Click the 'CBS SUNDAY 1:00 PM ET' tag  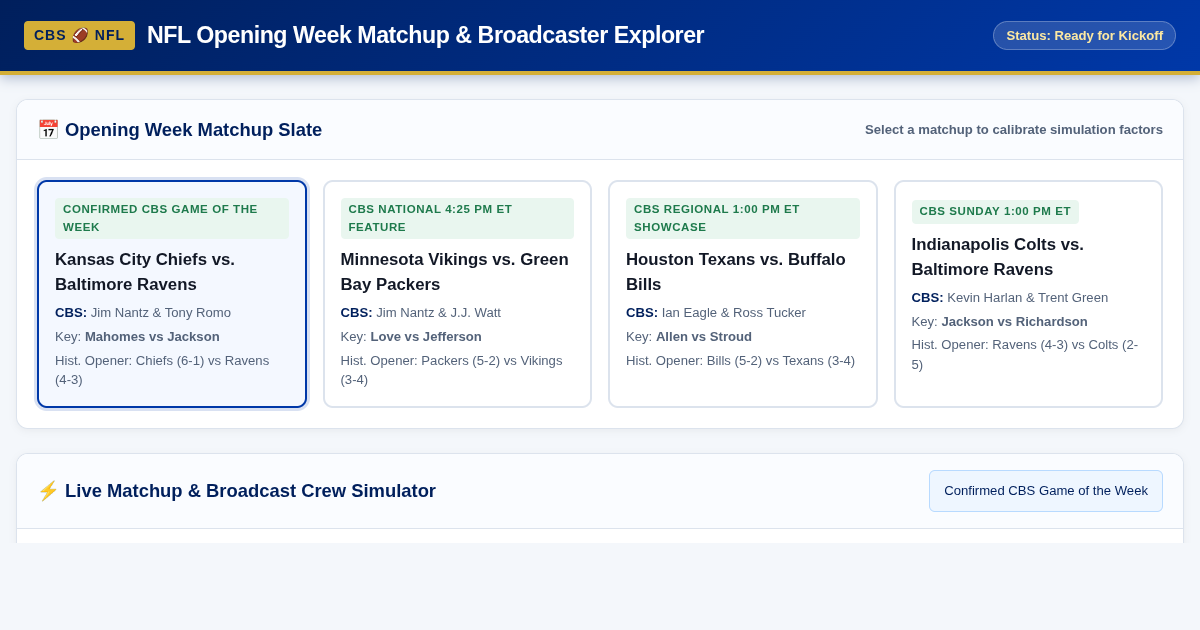point(995,211)
